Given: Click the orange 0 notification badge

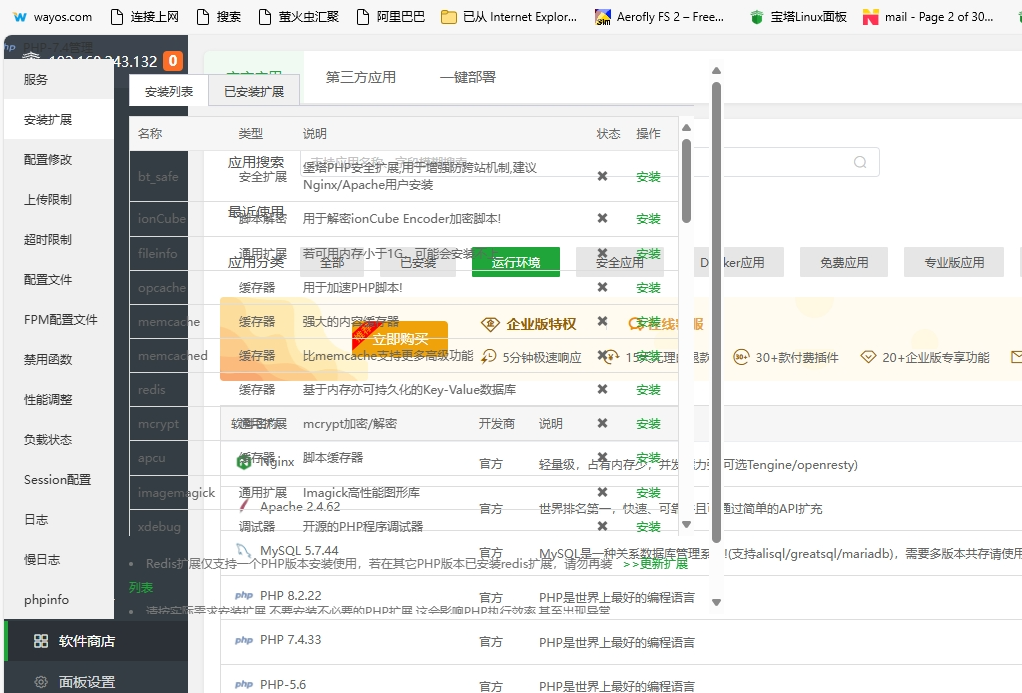Looking at the screenshot, I should coord(173,61).
